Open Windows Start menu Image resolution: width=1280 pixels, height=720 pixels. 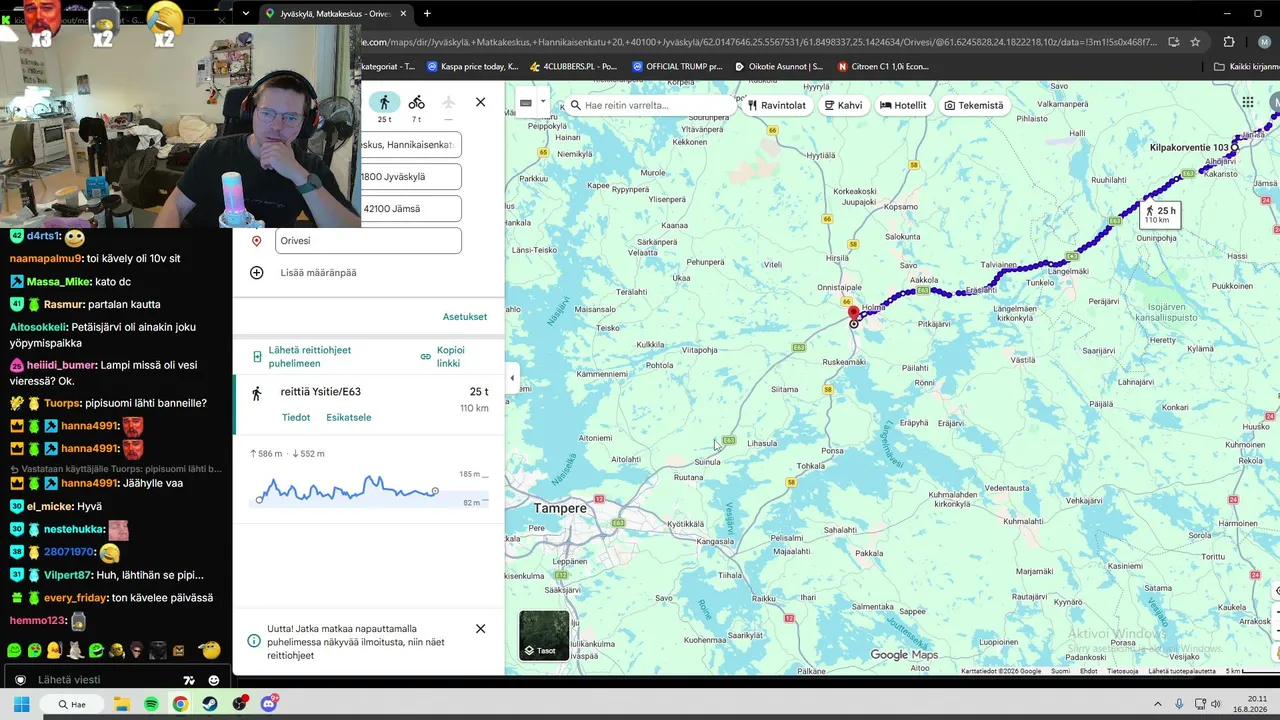[x=21, y=704]
